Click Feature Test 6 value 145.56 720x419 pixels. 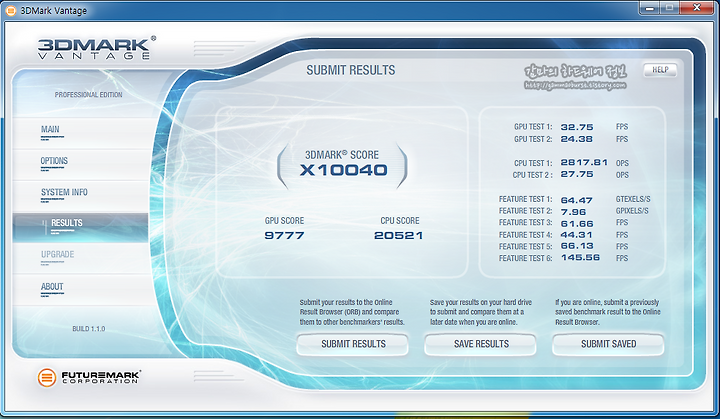point(580,258)
